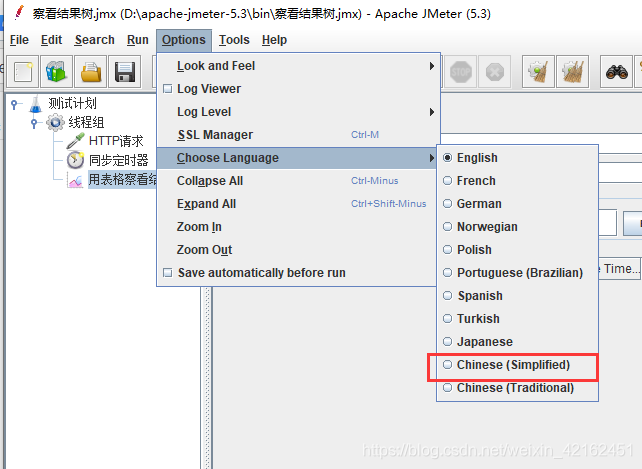
Task: Click the Clear All brooms toolbar icon
Action: click(573, 72)
